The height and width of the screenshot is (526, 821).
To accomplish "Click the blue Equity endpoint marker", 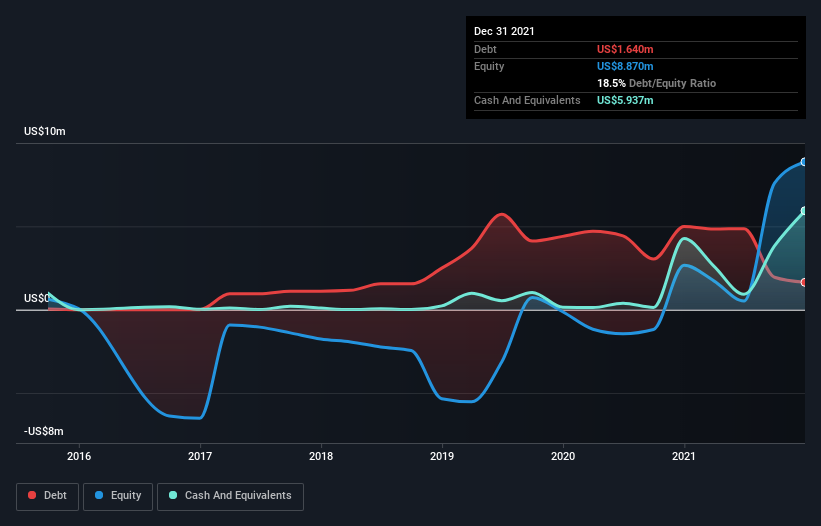I will coord(804,162).
